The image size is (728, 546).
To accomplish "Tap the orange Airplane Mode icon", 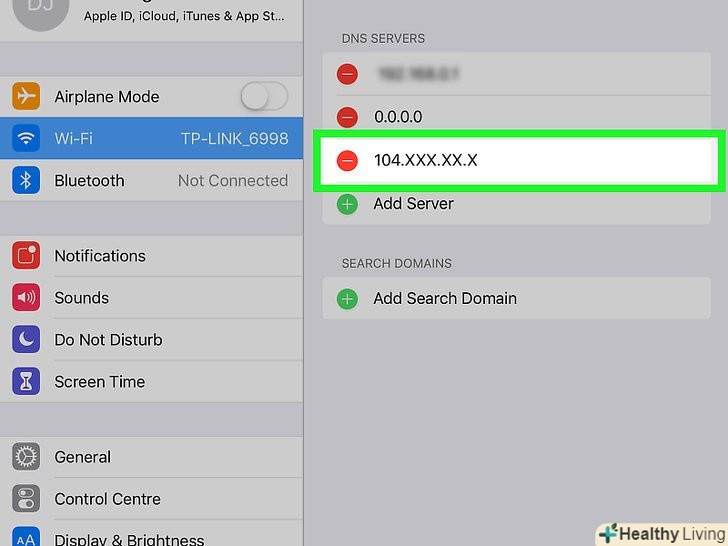I will pyautogui.click(x=25, y=97).
